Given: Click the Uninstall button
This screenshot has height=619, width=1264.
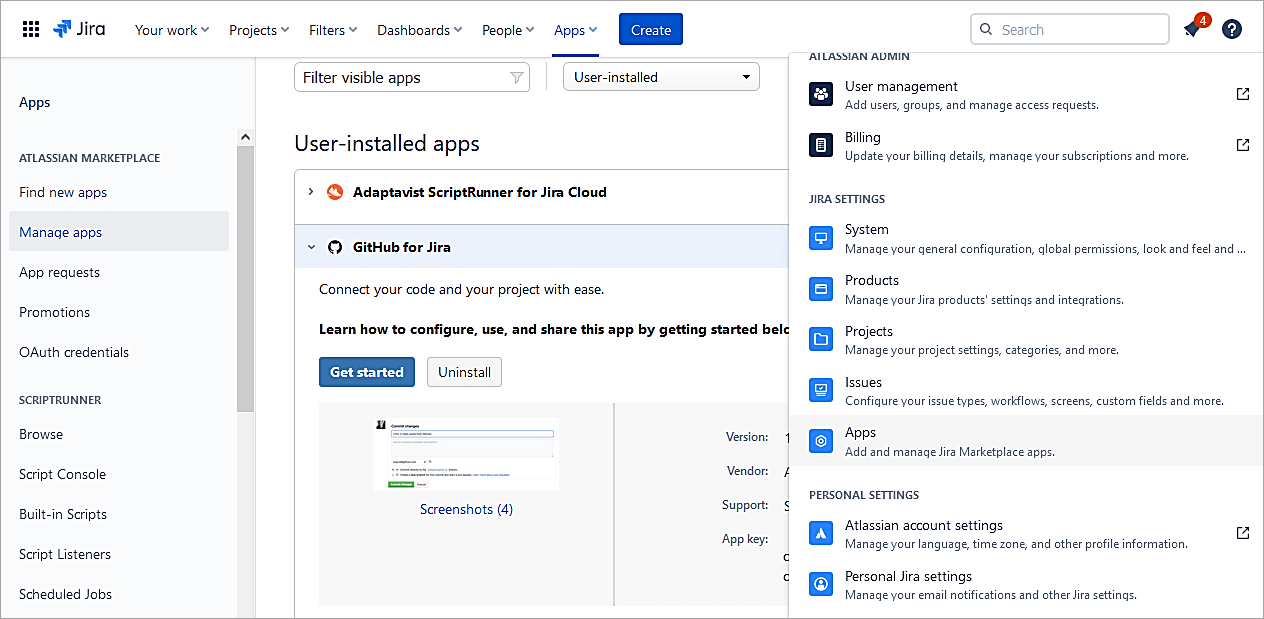Looking at the screenshot, I should (x=464, y=372).
